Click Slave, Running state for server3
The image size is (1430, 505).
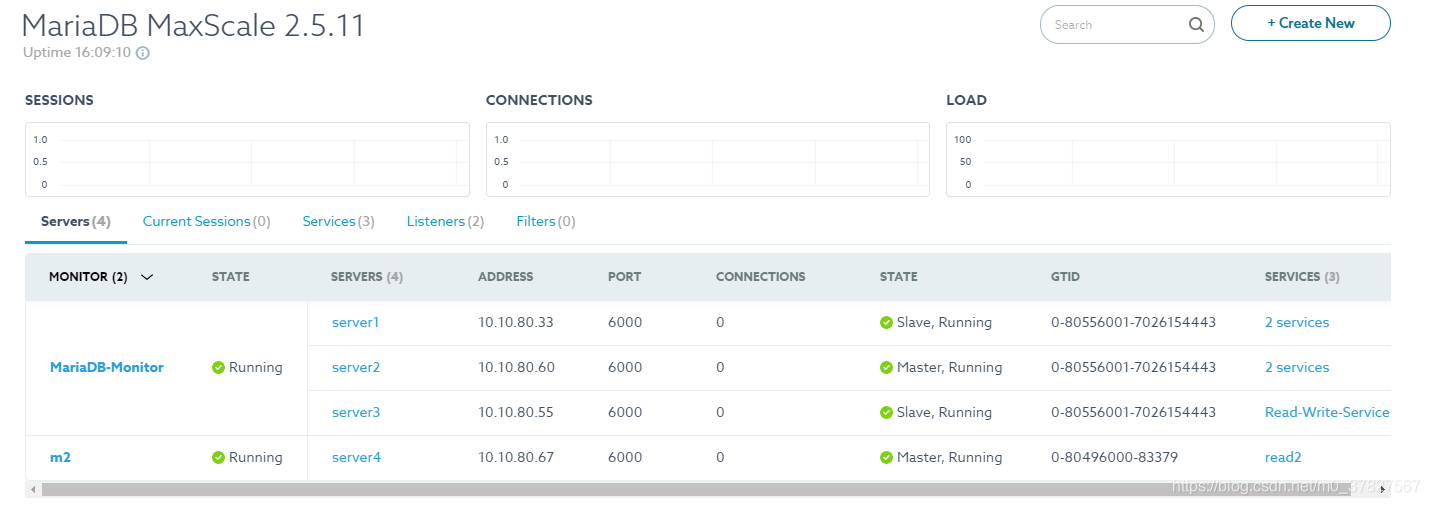(944, 412)
